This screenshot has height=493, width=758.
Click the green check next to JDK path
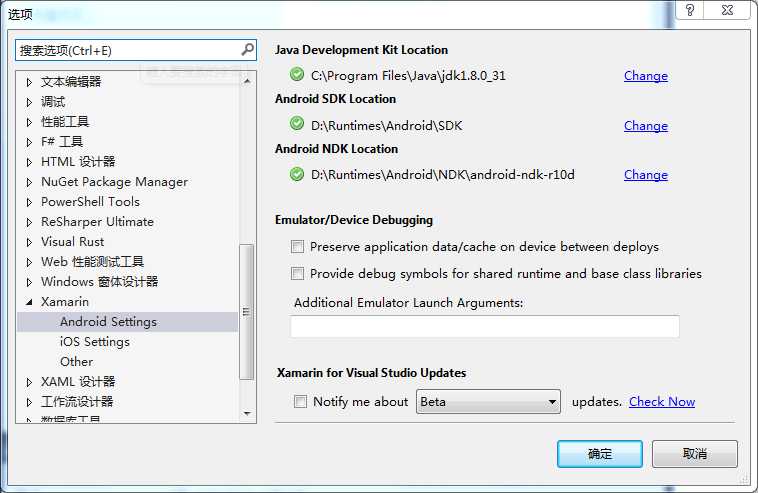[x=296, y=74]
